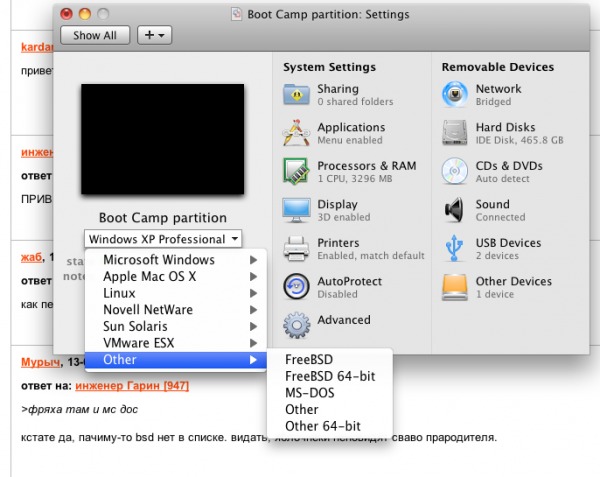This screenshot has width=600, height=477.
Task: Click the Hard Disks label
Action: [505, 127]
